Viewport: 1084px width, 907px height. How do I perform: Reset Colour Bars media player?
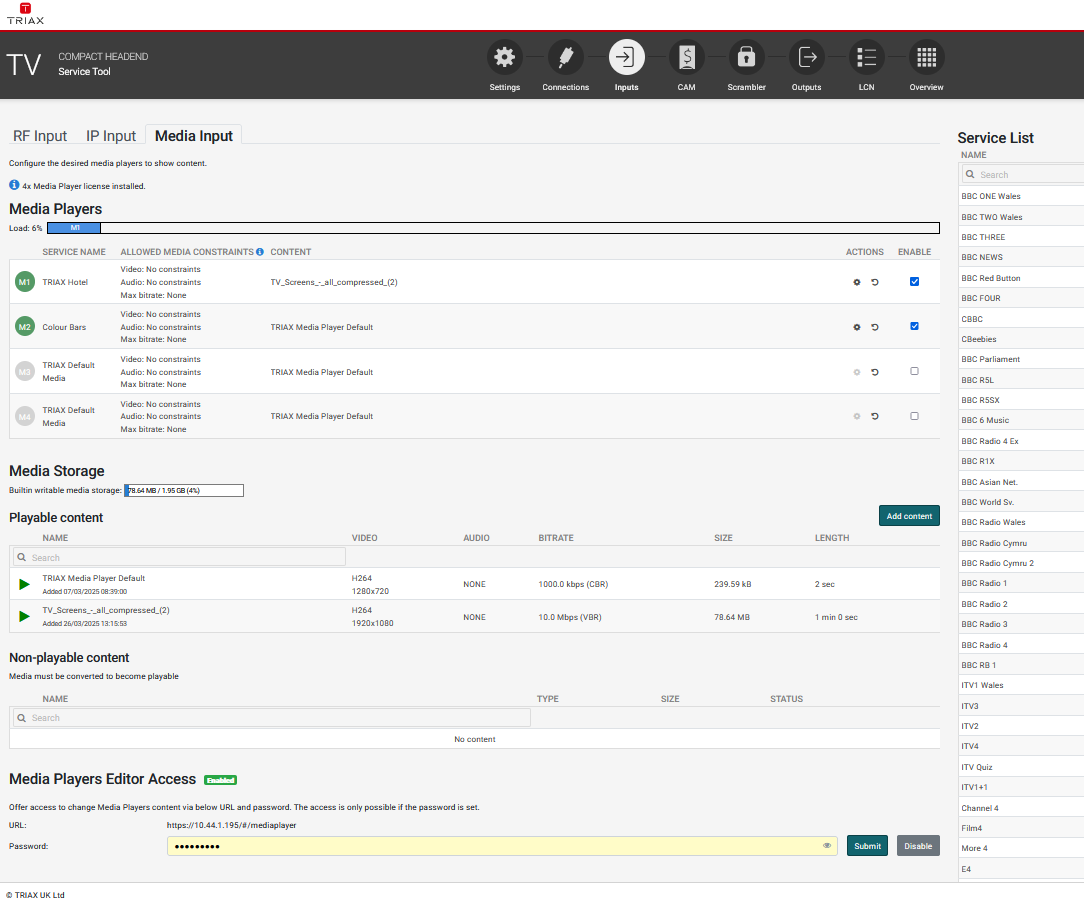(875, 327)
